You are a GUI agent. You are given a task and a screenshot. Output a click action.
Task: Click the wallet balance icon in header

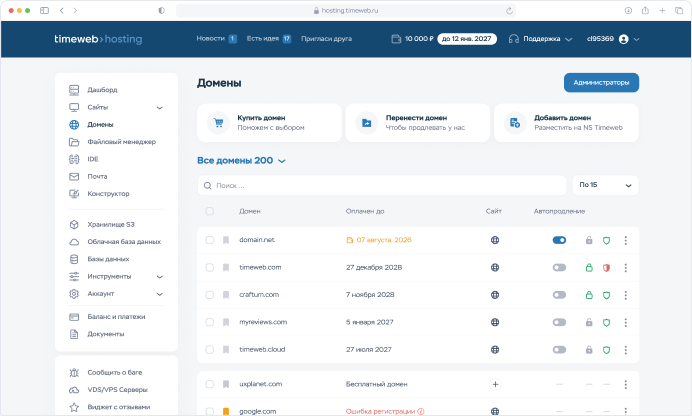coord(395,39)
